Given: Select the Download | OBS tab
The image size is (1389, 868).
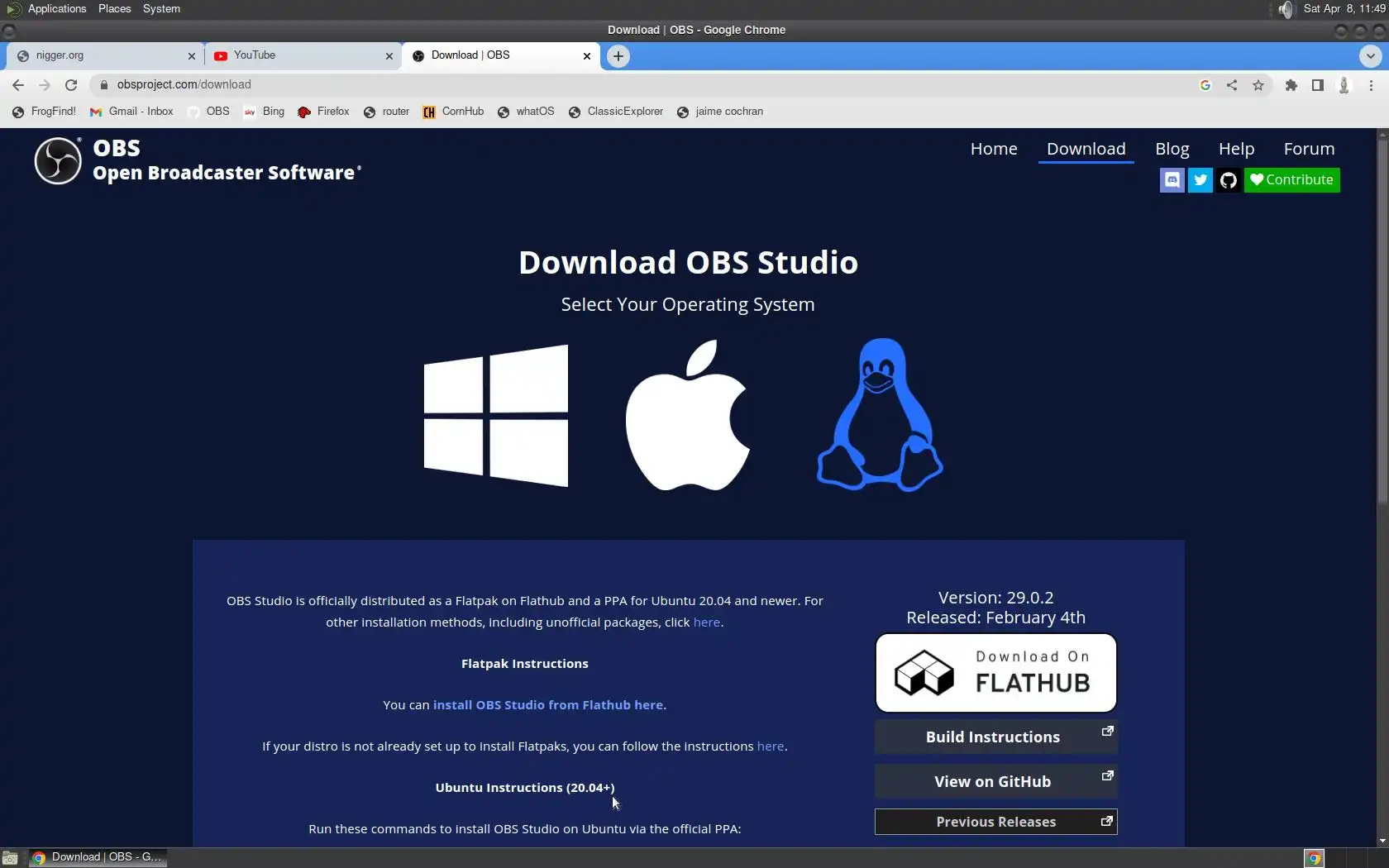Looking at the screenshot, I should pos(500,55).
